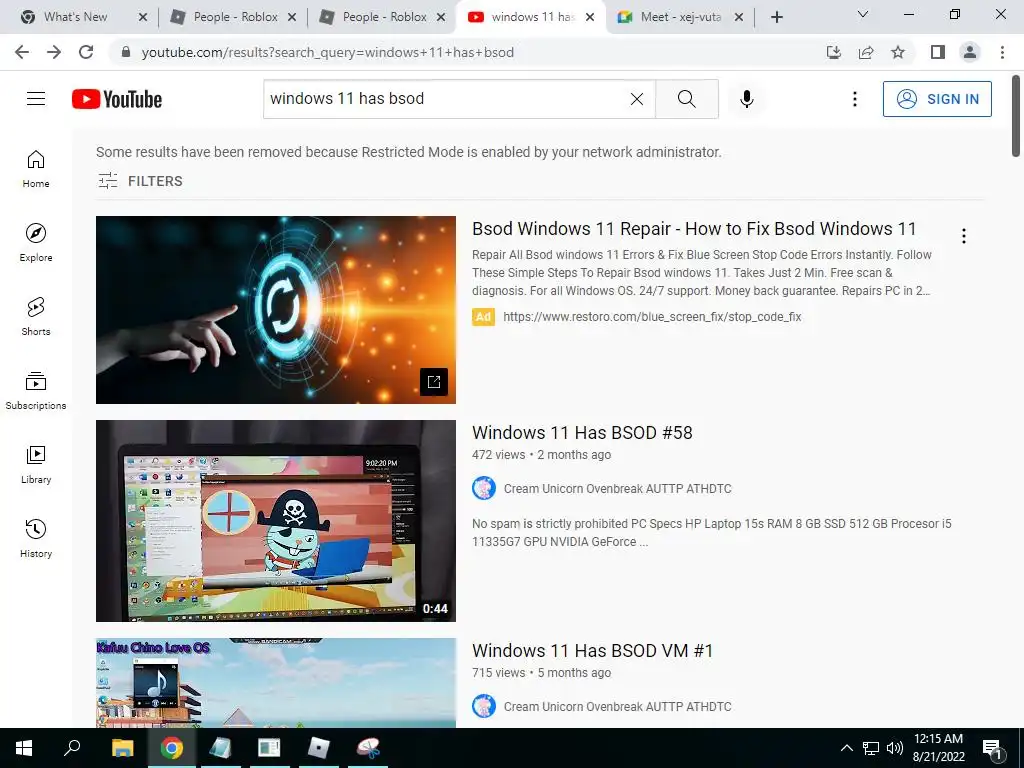Go back to the previous page

click(x=22, y=52)
